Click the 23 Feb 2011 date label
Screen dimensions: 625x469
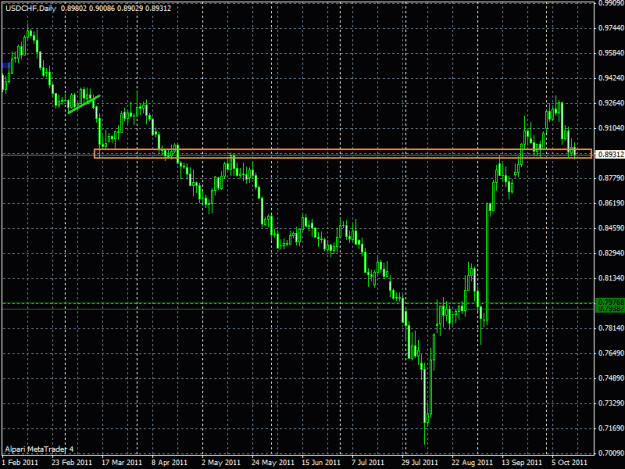tap(72, 462)
